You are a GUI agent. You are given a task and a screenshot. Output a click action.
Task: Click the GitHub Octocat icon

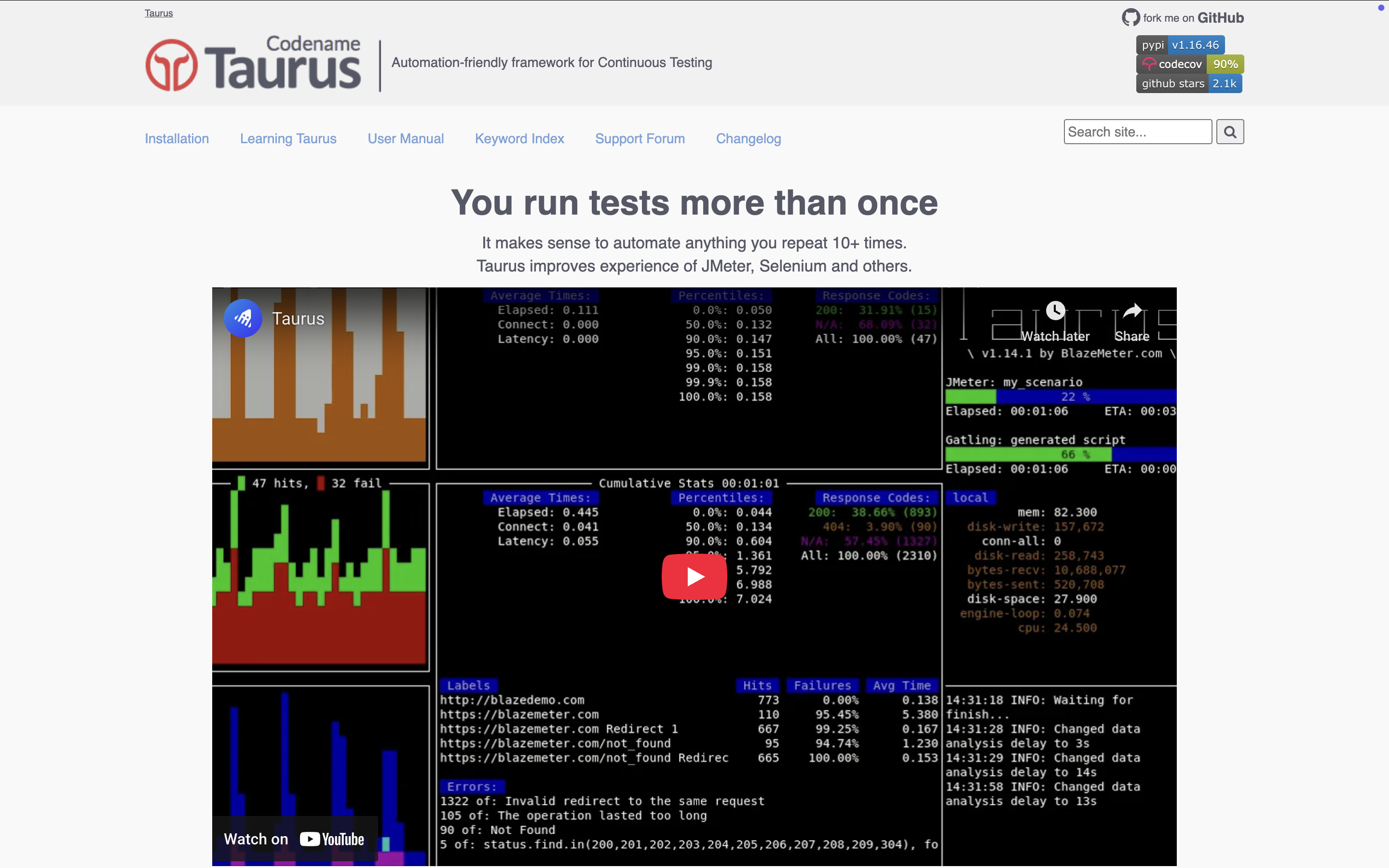1130,17
